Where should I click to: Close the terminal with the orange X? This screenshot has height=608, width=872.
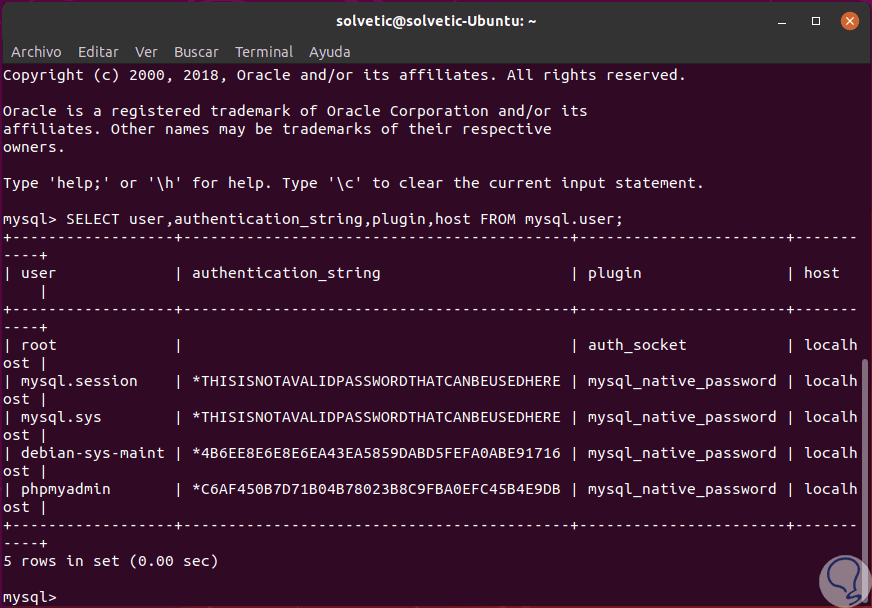click(849, 20)
